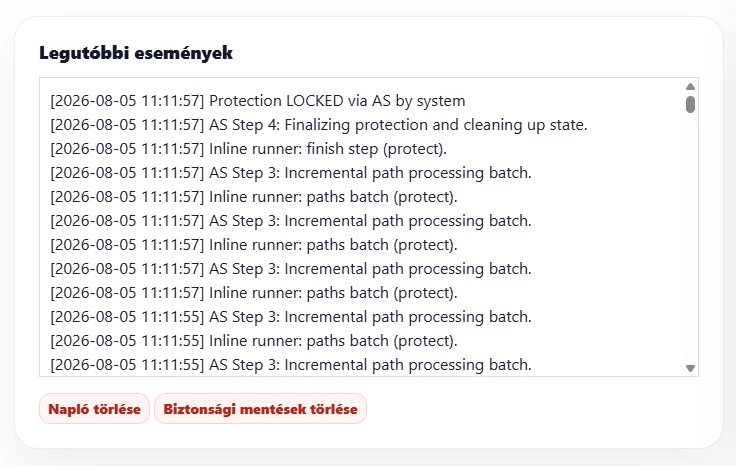Click the timestamp of Protection LOCKED entry
Viewport: 736px width, 466px height.
(127, 101)
